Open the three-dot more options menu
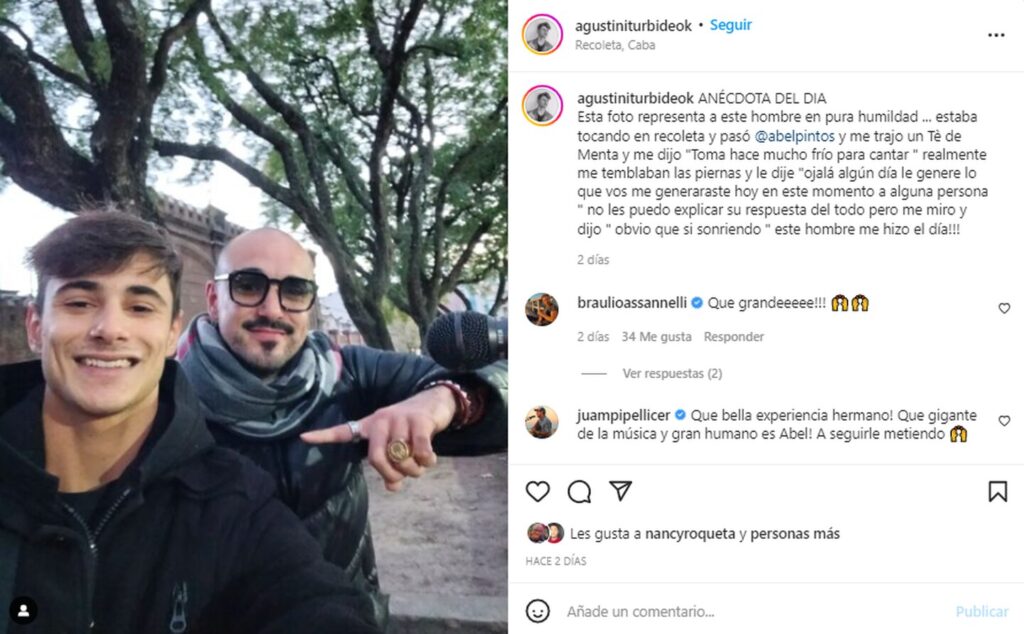This screenshot has height=634, width=1024. tap(996, 35)
